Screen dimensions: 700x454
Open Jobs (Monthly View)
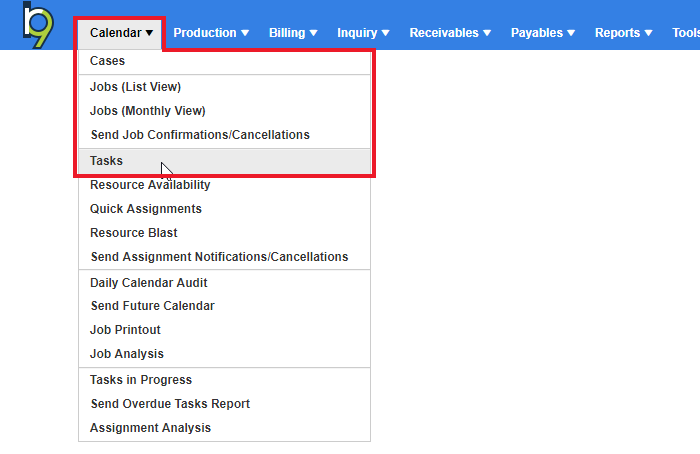pos(147,111)
